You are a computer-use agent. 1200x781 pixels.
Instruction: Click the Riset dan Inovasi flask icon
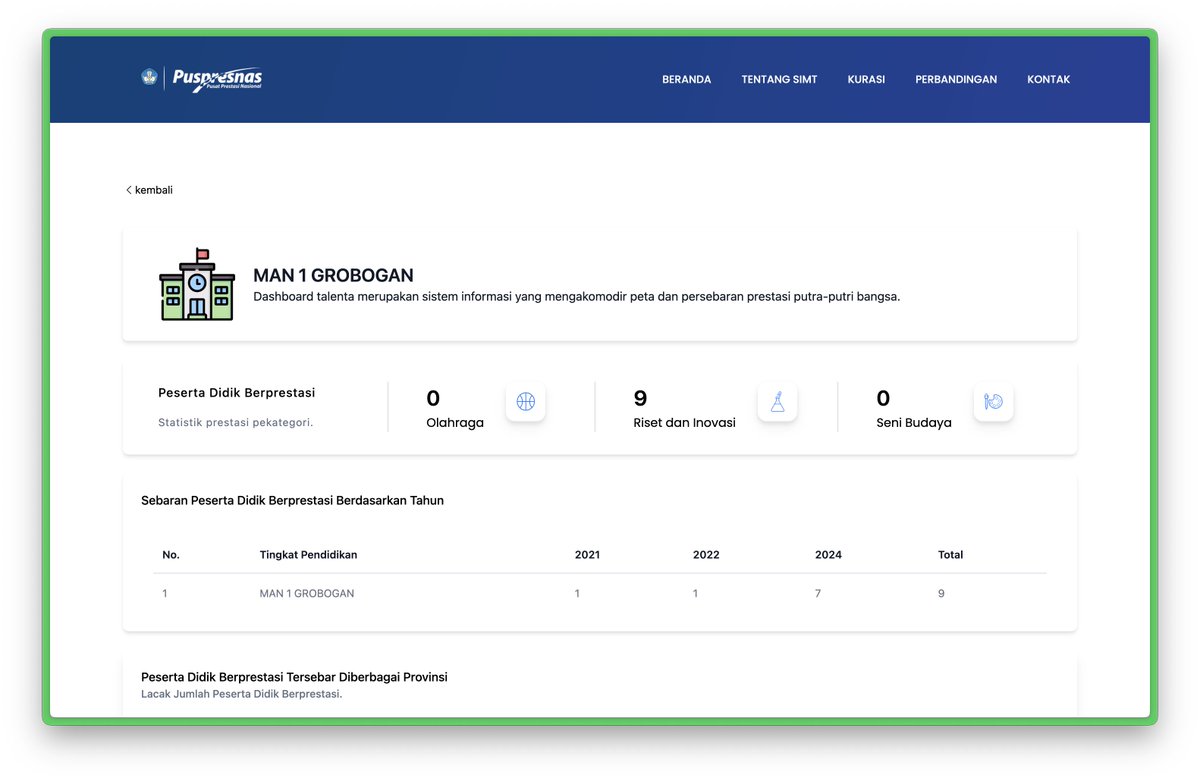tap(777, 402)
